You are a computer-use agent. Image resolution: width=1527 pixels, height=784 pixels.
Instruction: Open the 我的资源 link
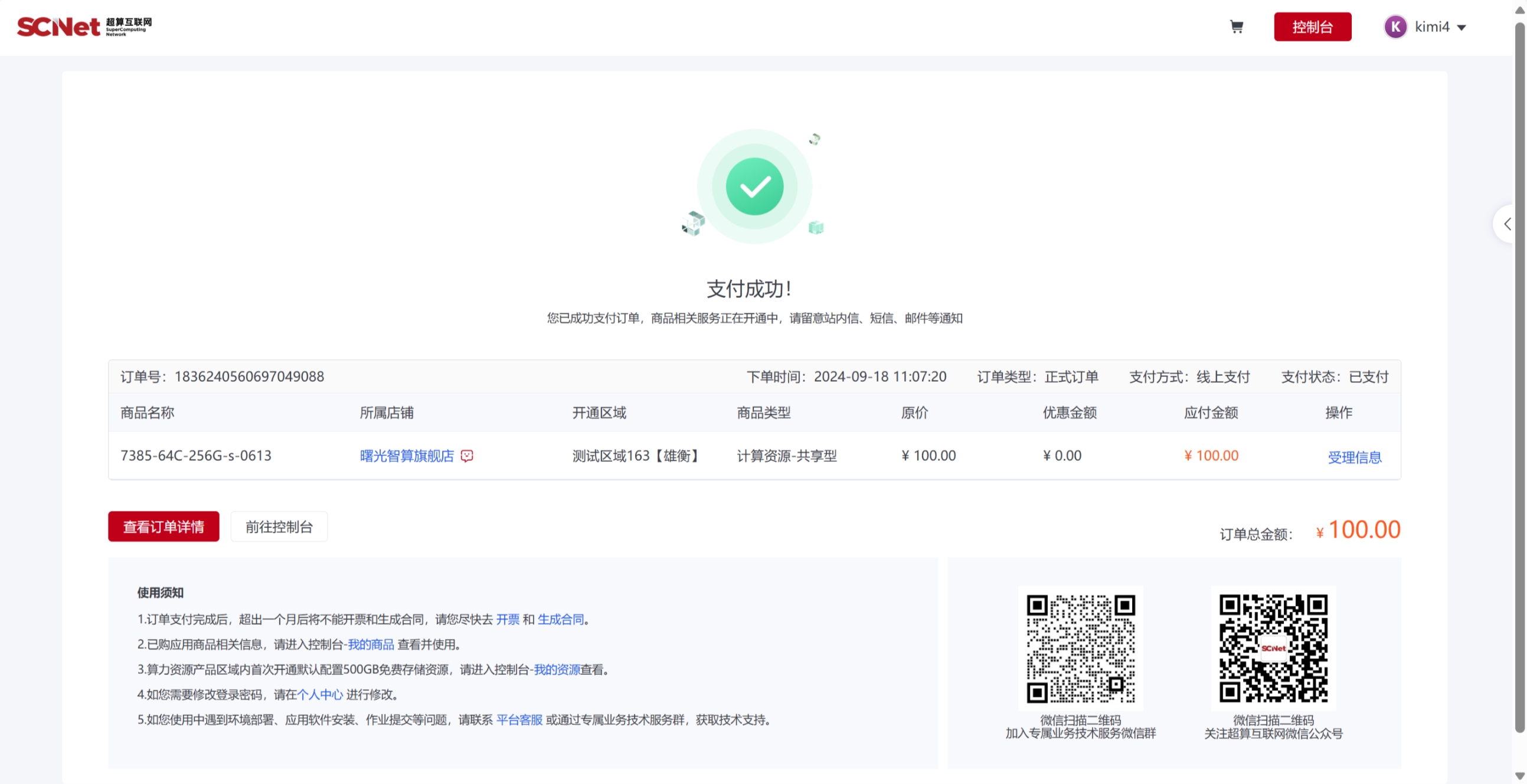click(557, 670)
